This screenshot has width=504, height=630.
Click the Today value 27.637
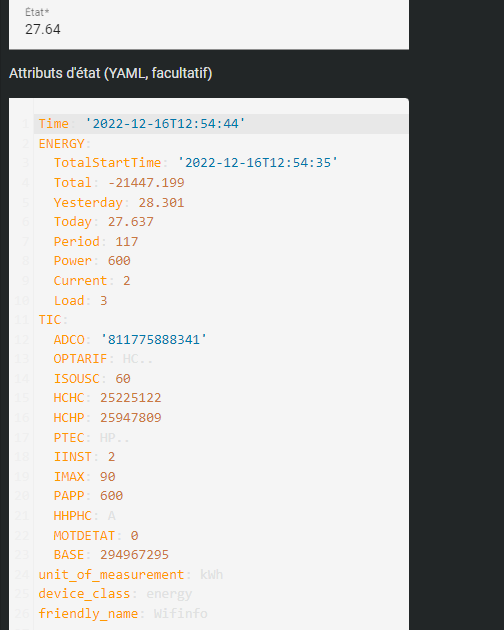(x=131, y=221)
